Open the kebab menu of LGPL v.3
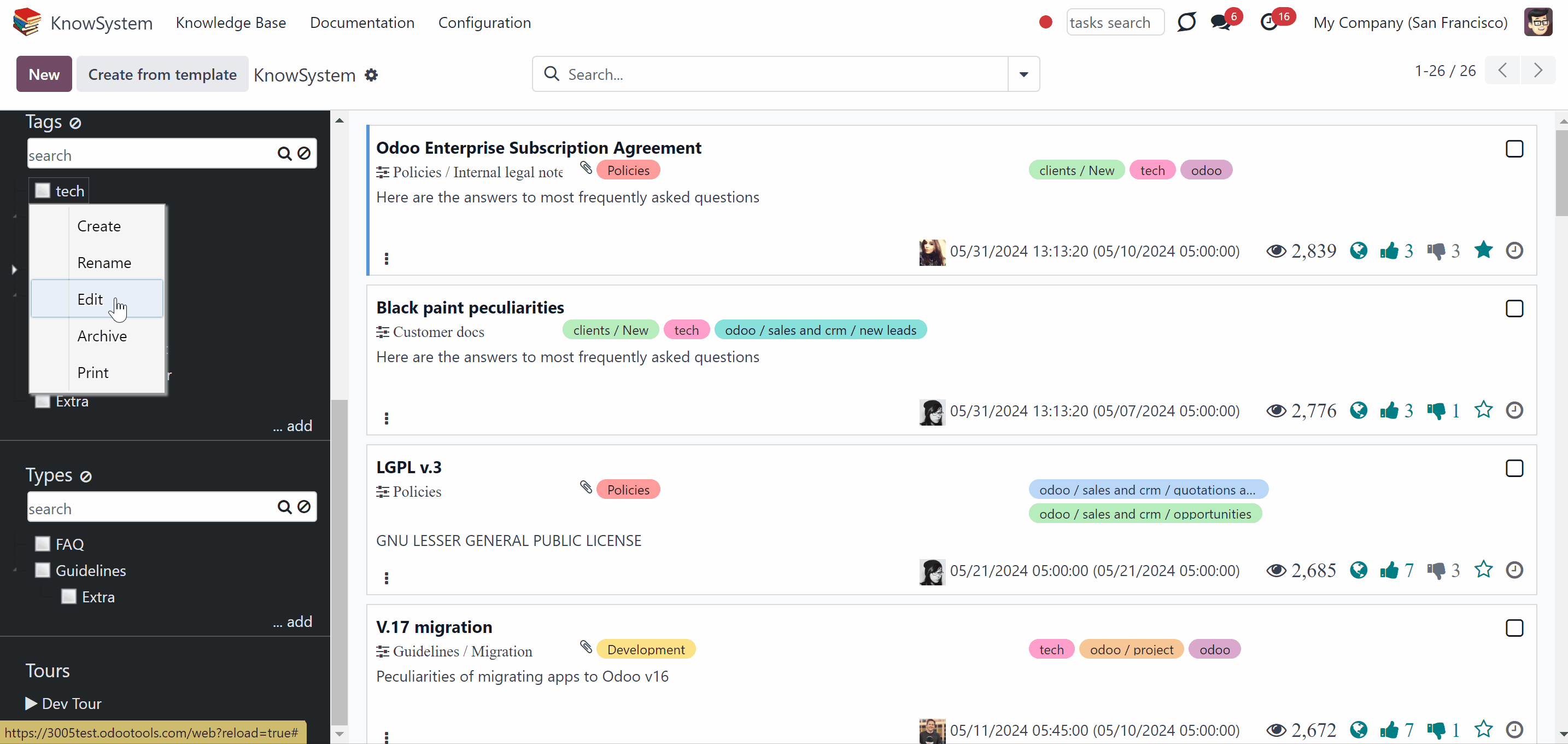 coord(386,578)
